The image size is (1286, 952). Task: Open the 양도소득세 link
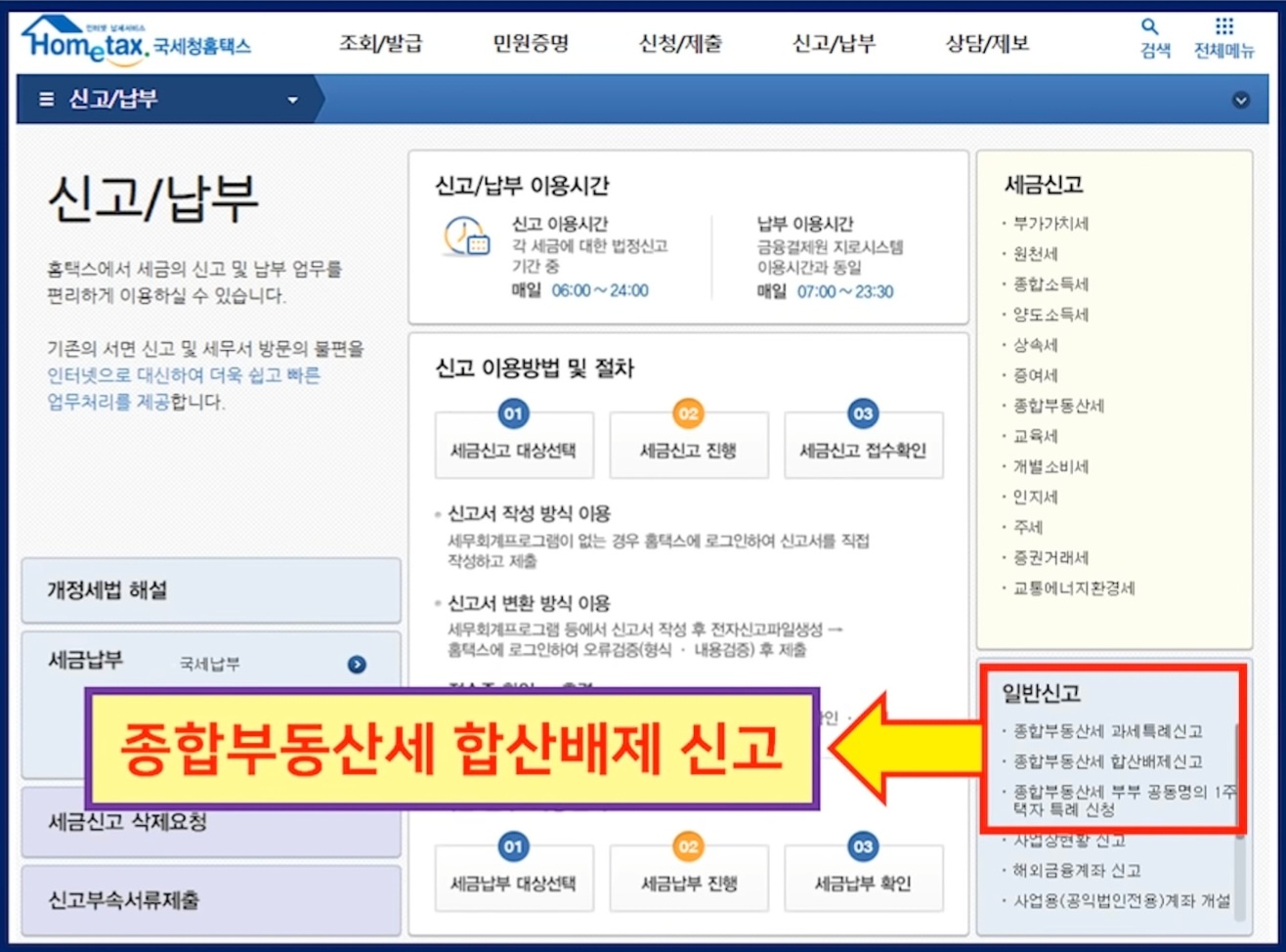point(1050,315)
